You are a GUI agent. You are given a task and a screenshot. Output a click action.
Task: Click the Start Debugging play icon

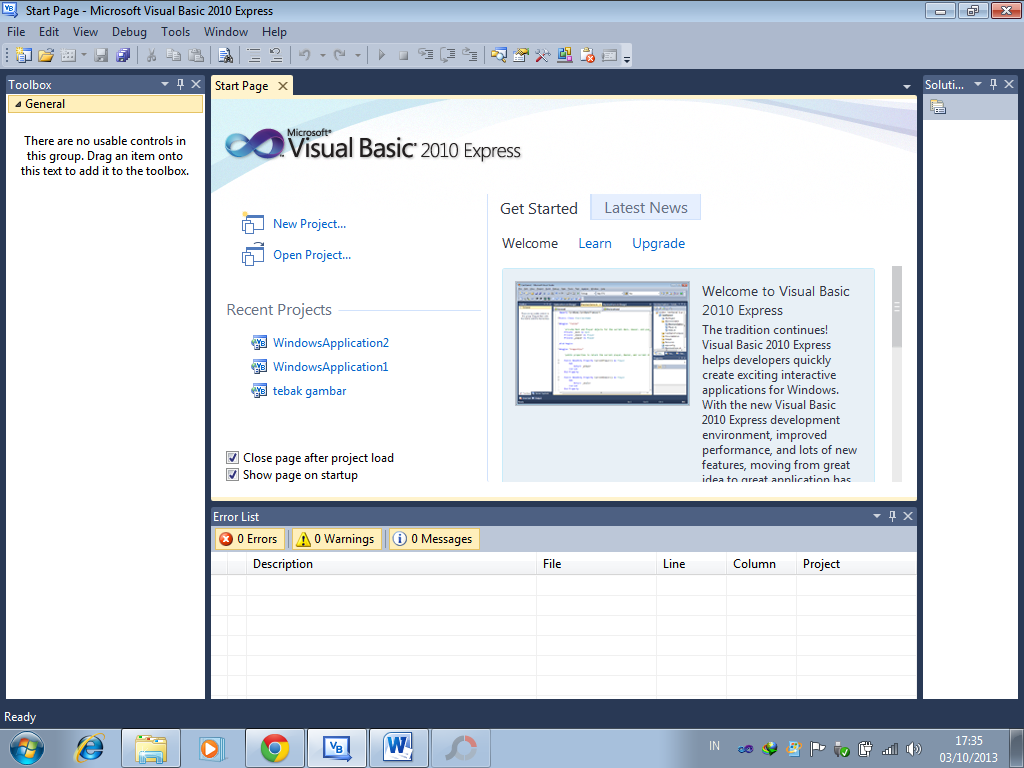click(x=382, y=56)
